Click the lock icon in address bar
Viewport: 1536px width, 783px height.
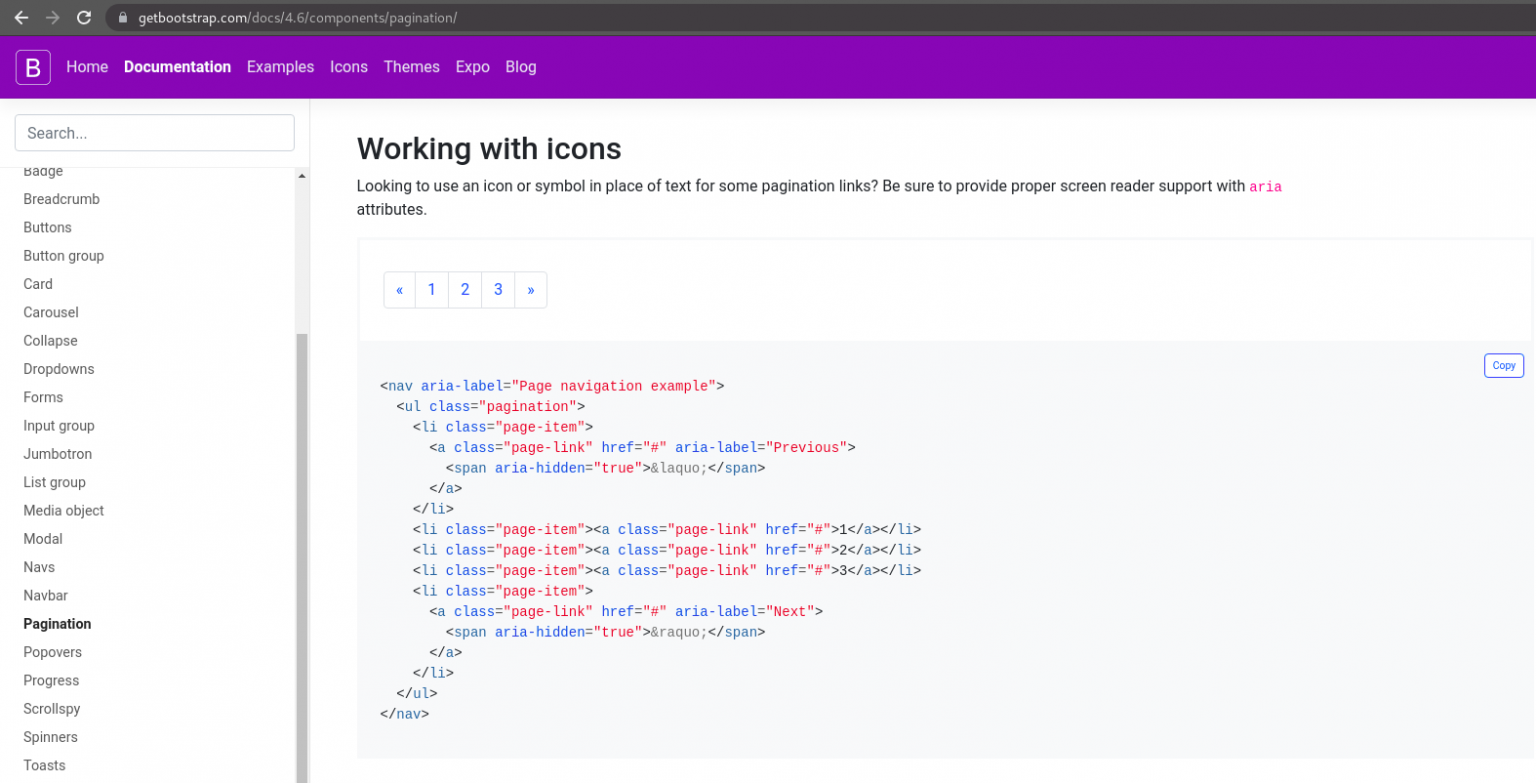(x=123, y=17)
